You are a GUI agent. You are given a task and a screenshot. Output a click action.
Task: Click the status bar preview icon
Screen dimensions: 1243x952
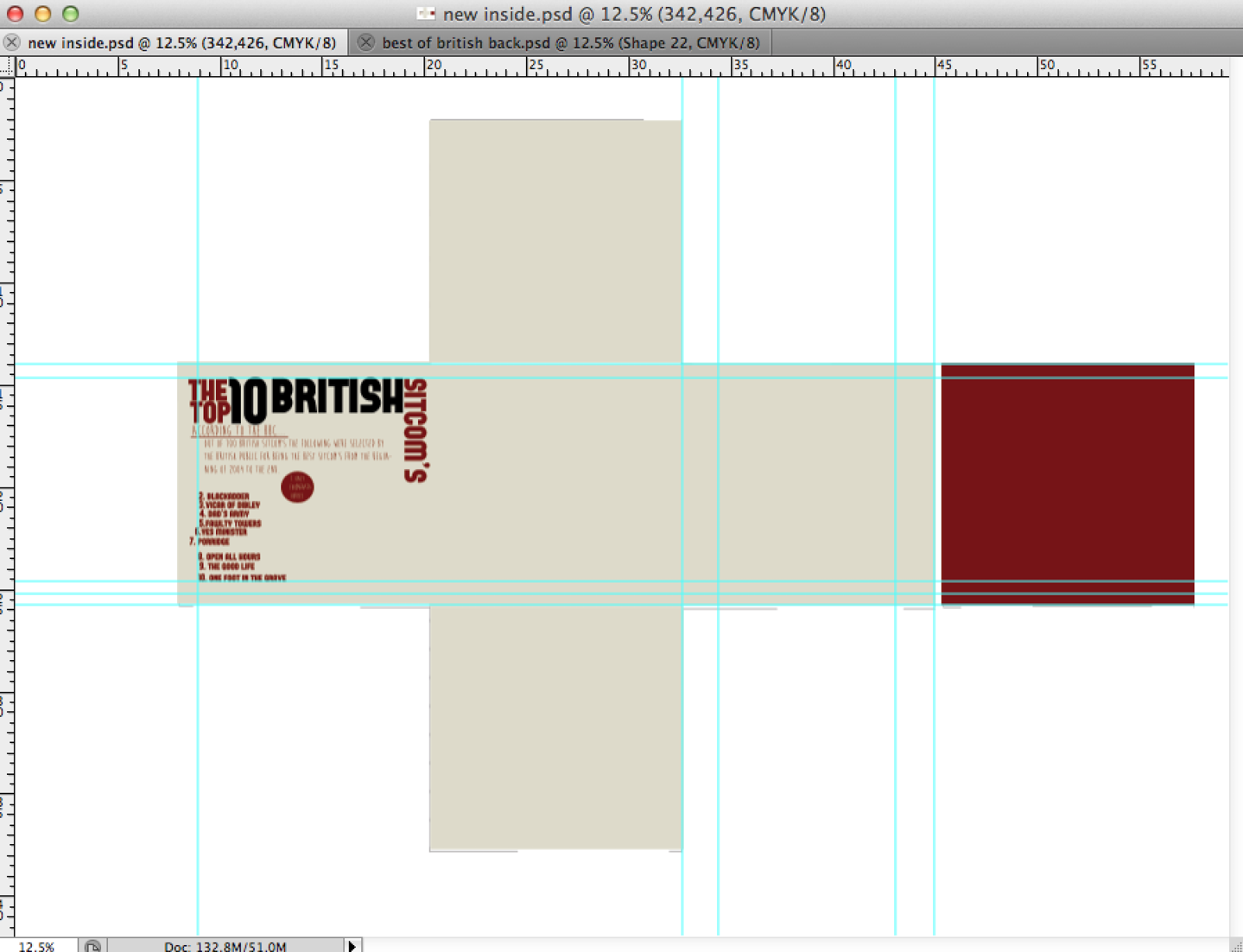click(x=92, y=945)
